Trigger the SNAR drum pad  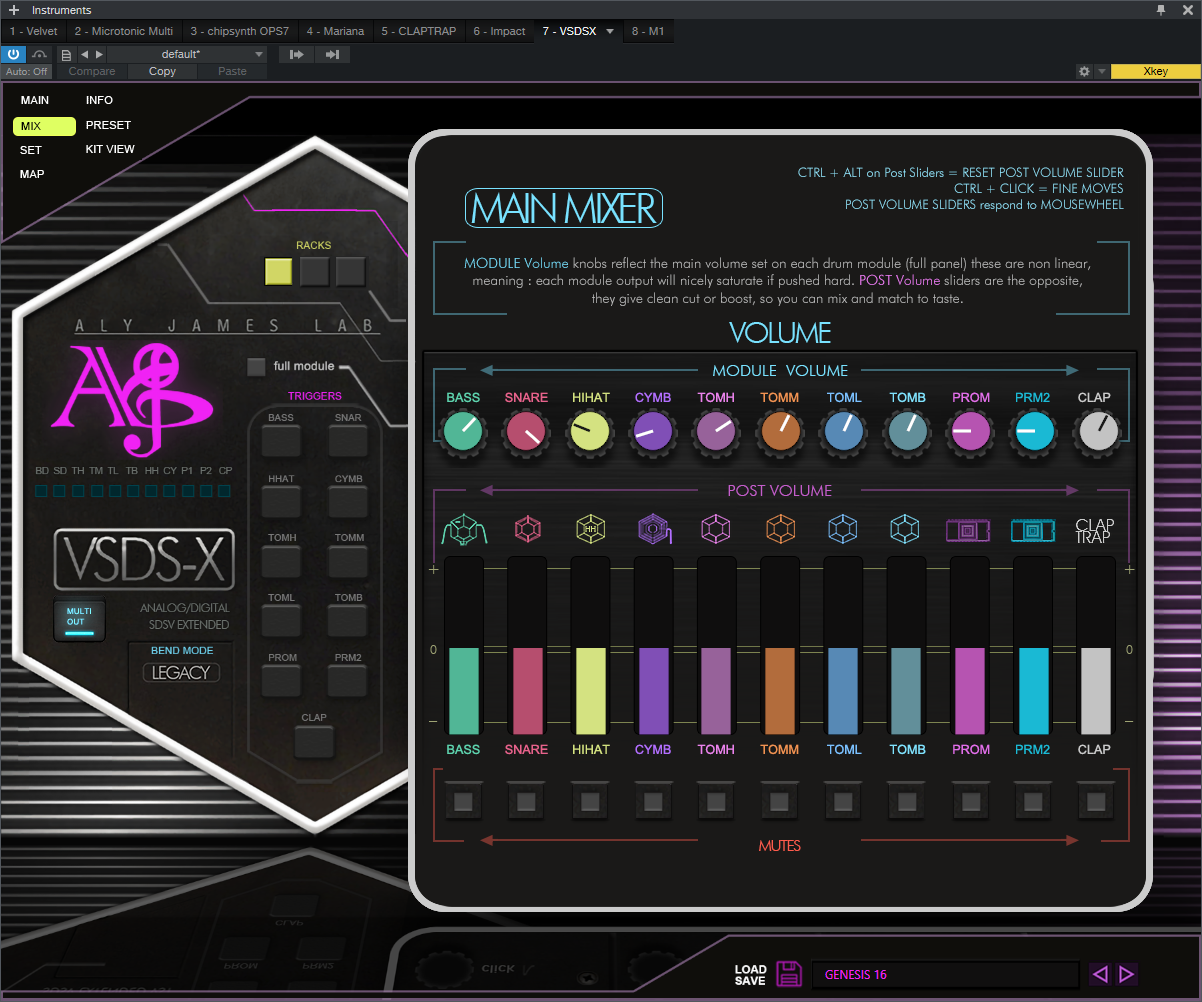[348, 441]
